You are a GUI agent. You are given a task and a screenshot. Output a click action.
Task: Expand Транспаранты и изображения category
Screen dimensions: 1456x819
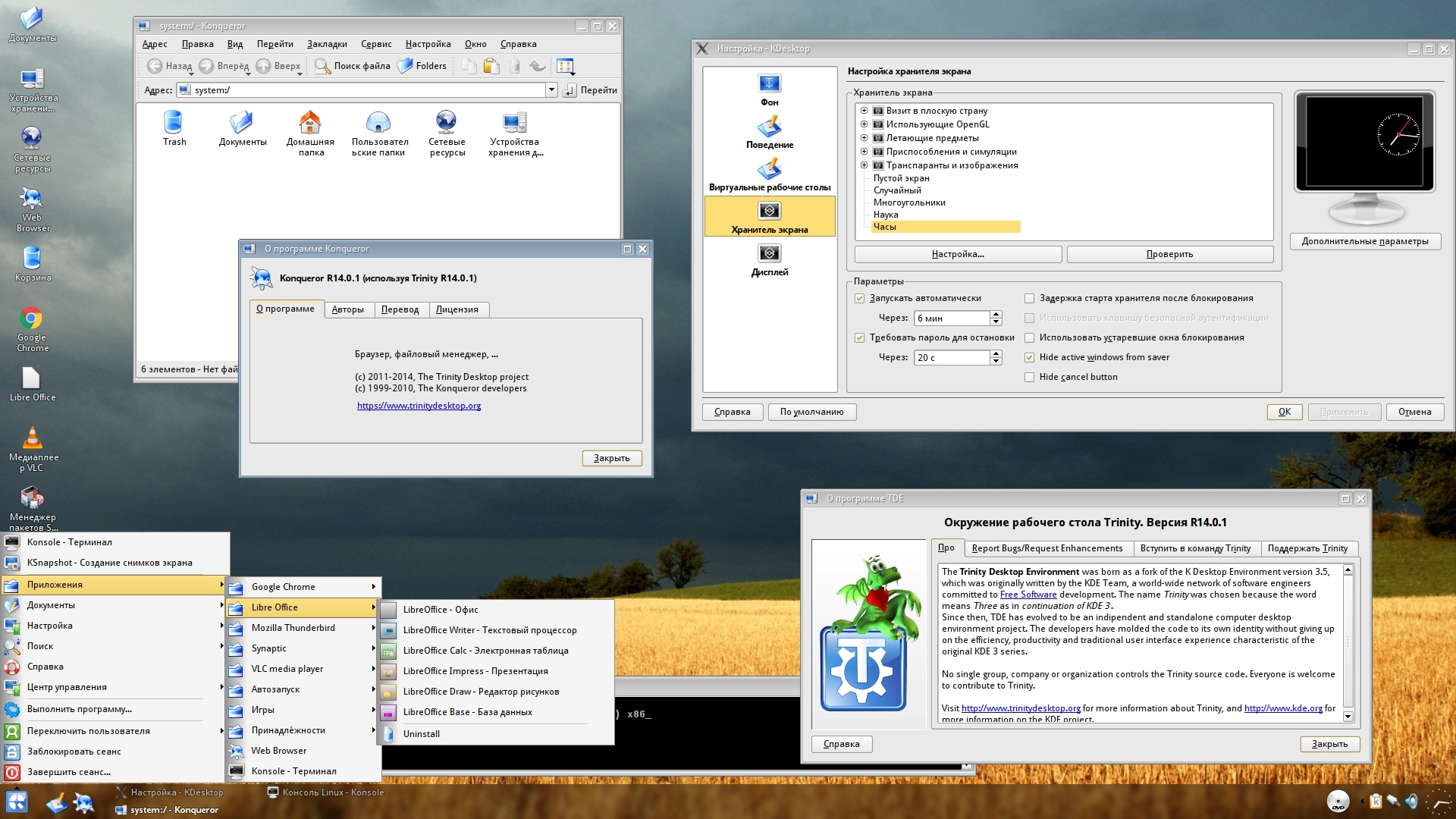864,165
